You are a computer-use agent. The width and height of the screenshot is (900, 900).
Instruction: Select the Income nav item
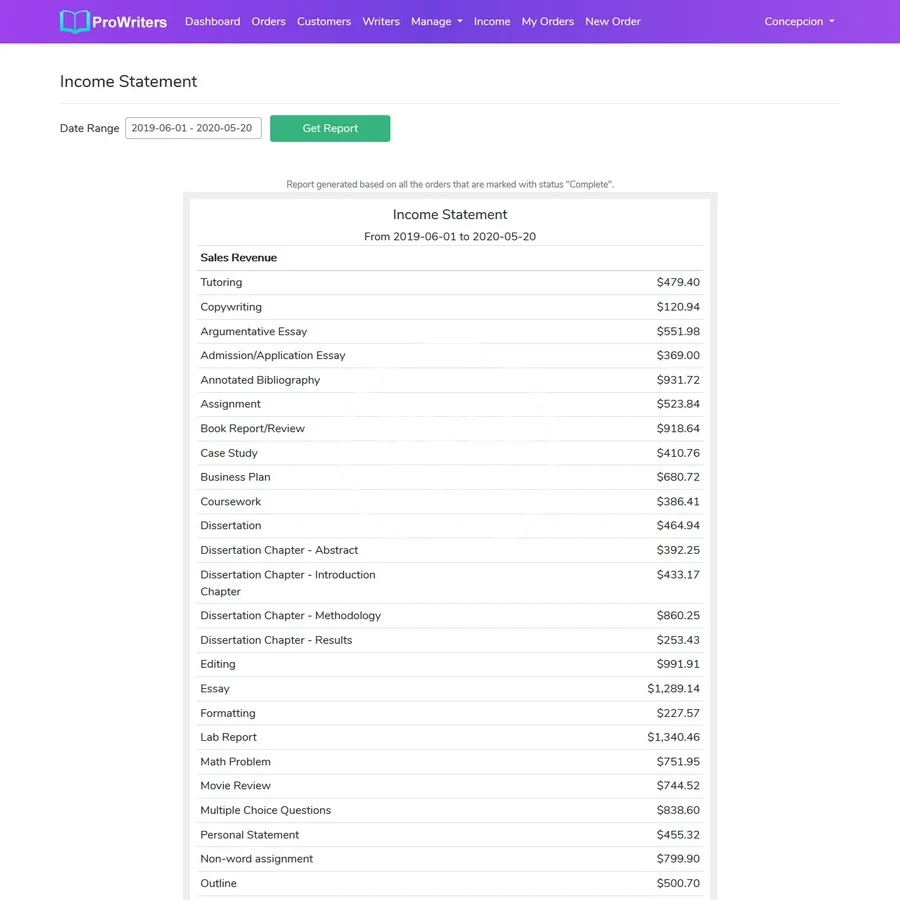(492, 21)
